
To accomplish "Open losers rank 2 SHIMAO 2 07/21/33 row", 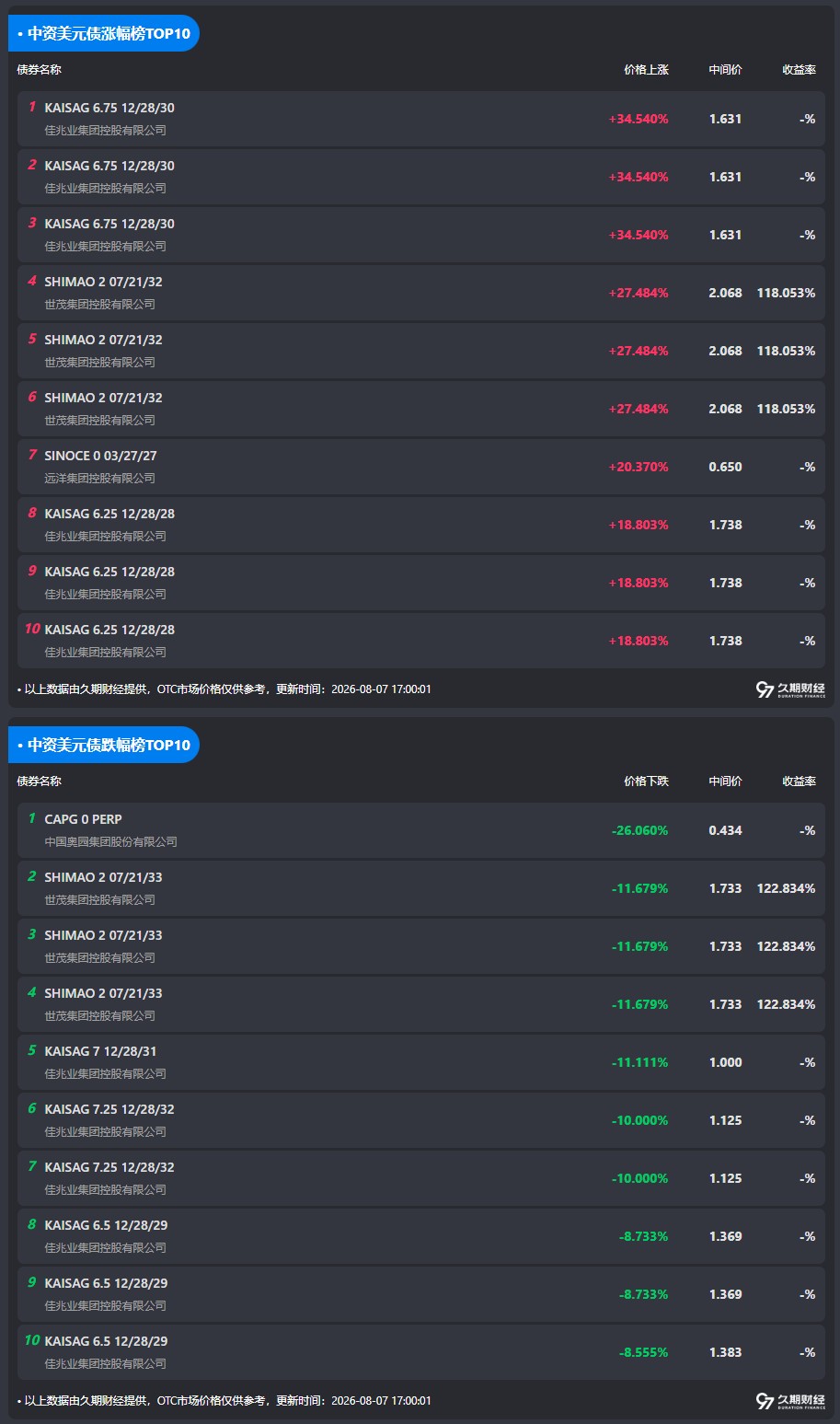I will click(421, 888).
